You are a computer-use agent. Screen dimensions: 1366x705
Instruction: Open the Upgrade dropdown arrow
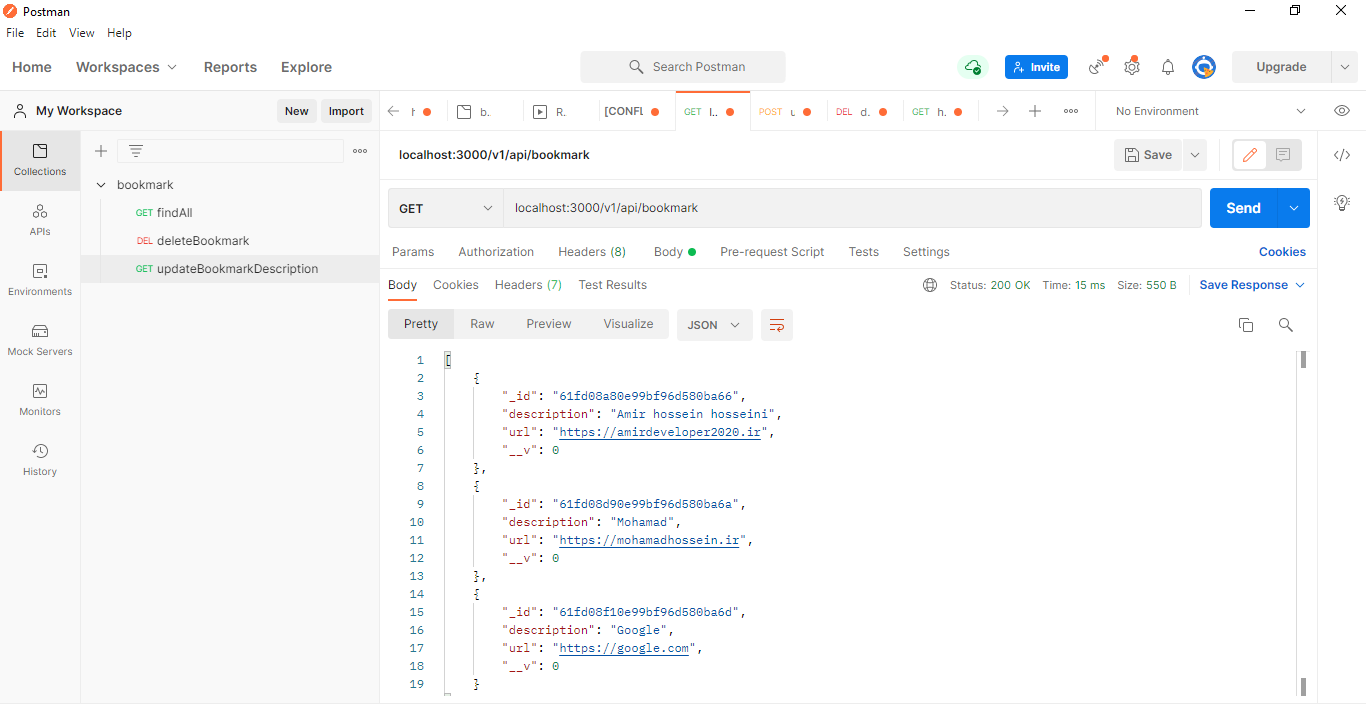pos(1344,67)
